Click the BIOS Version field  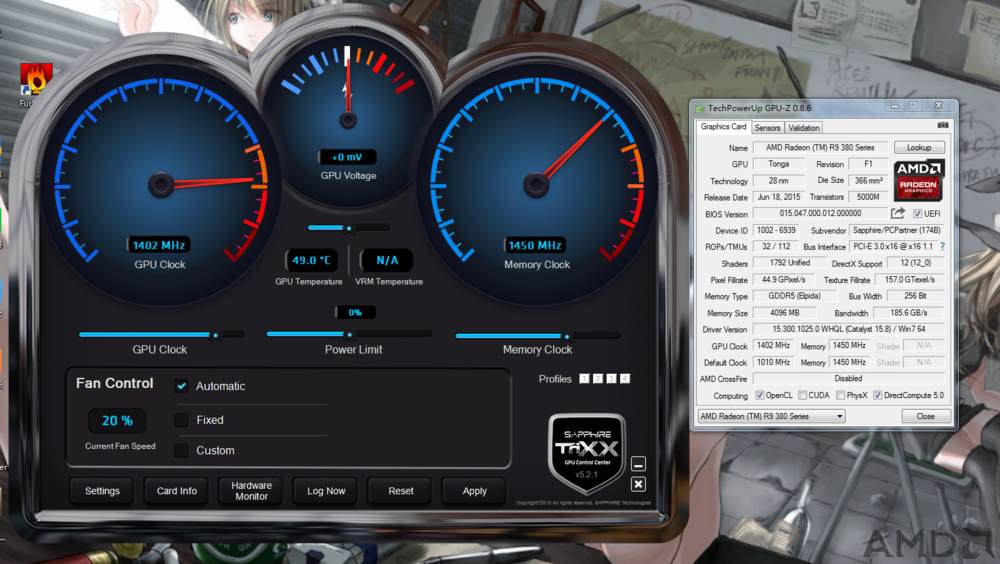[x=820, y=213]
